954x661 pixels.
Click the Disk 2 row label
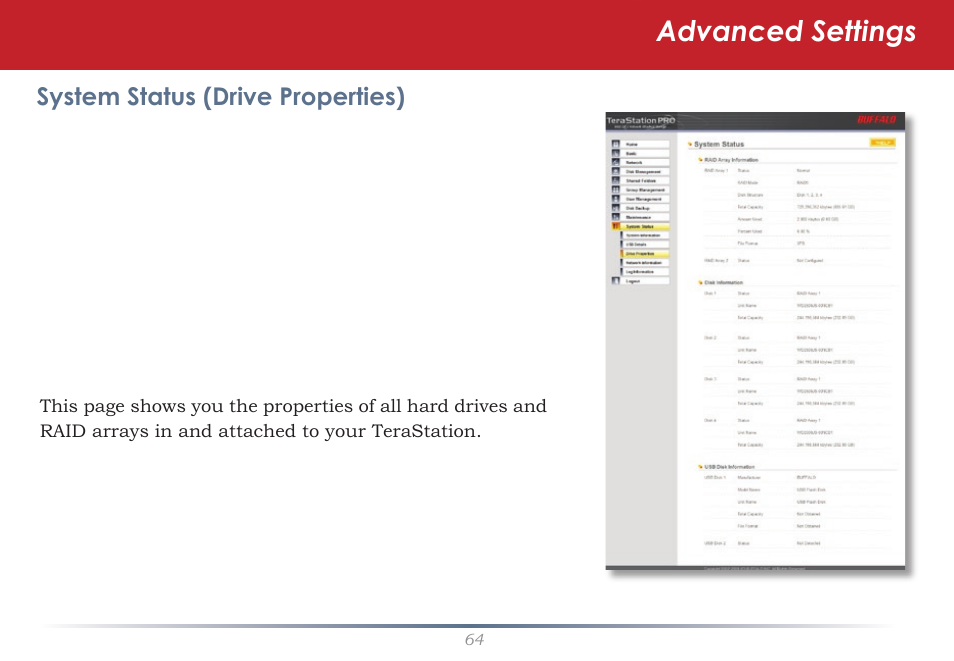tap(710, 338)
